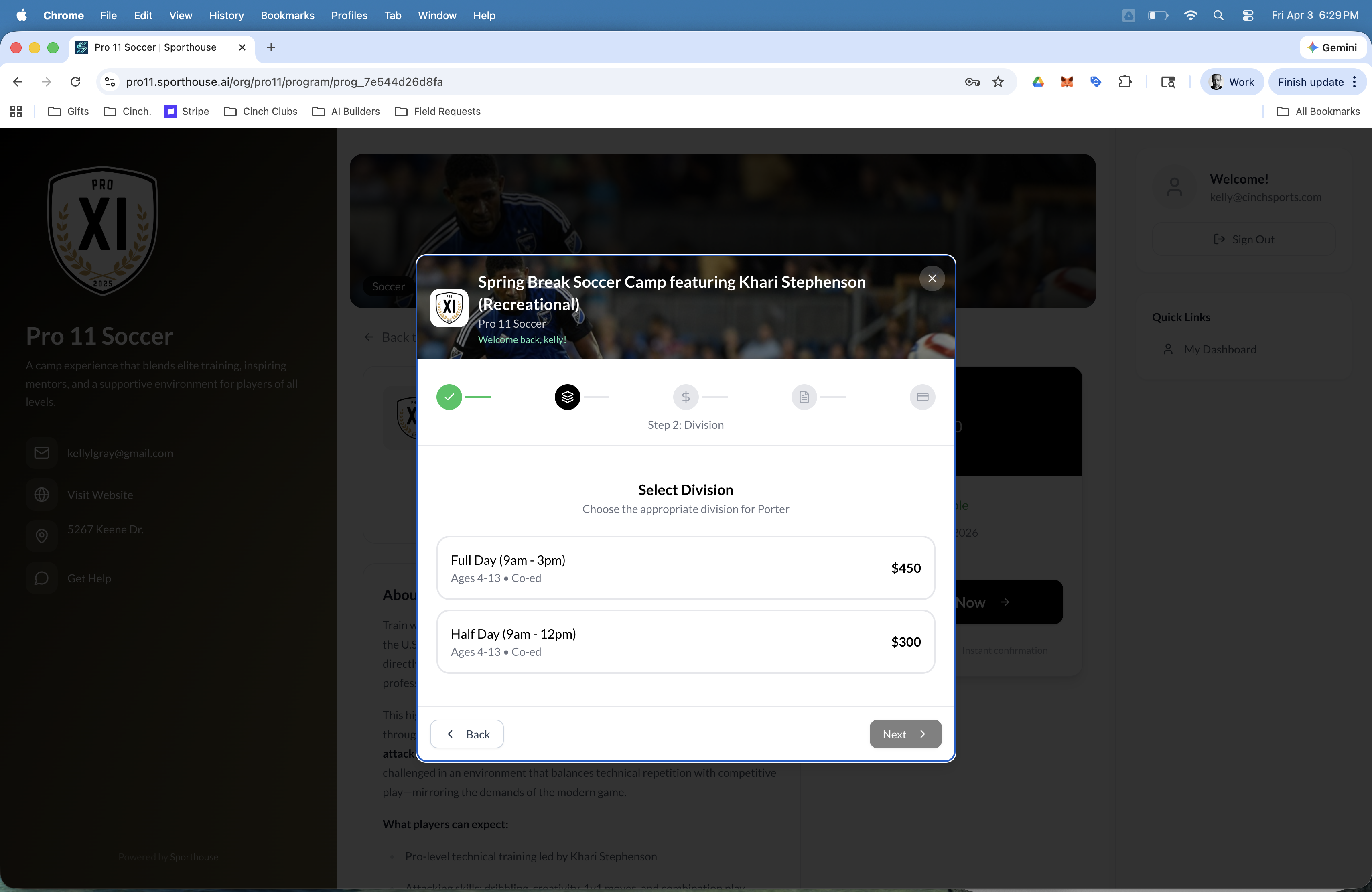1372x892 pixels.
Task: Click Finish update button
Action: tap(1310, 82)
